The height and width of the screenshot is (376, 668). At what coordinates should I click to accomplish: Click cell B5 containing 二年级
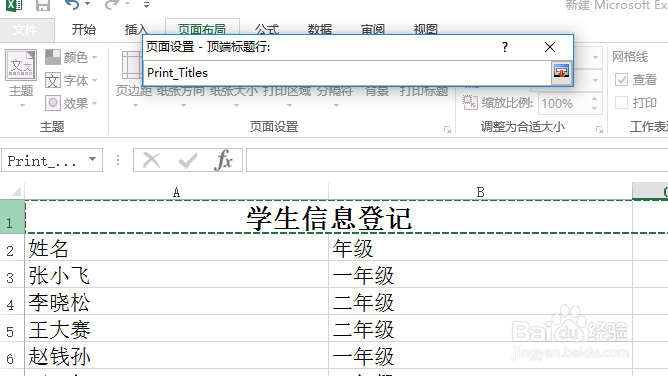481,329
